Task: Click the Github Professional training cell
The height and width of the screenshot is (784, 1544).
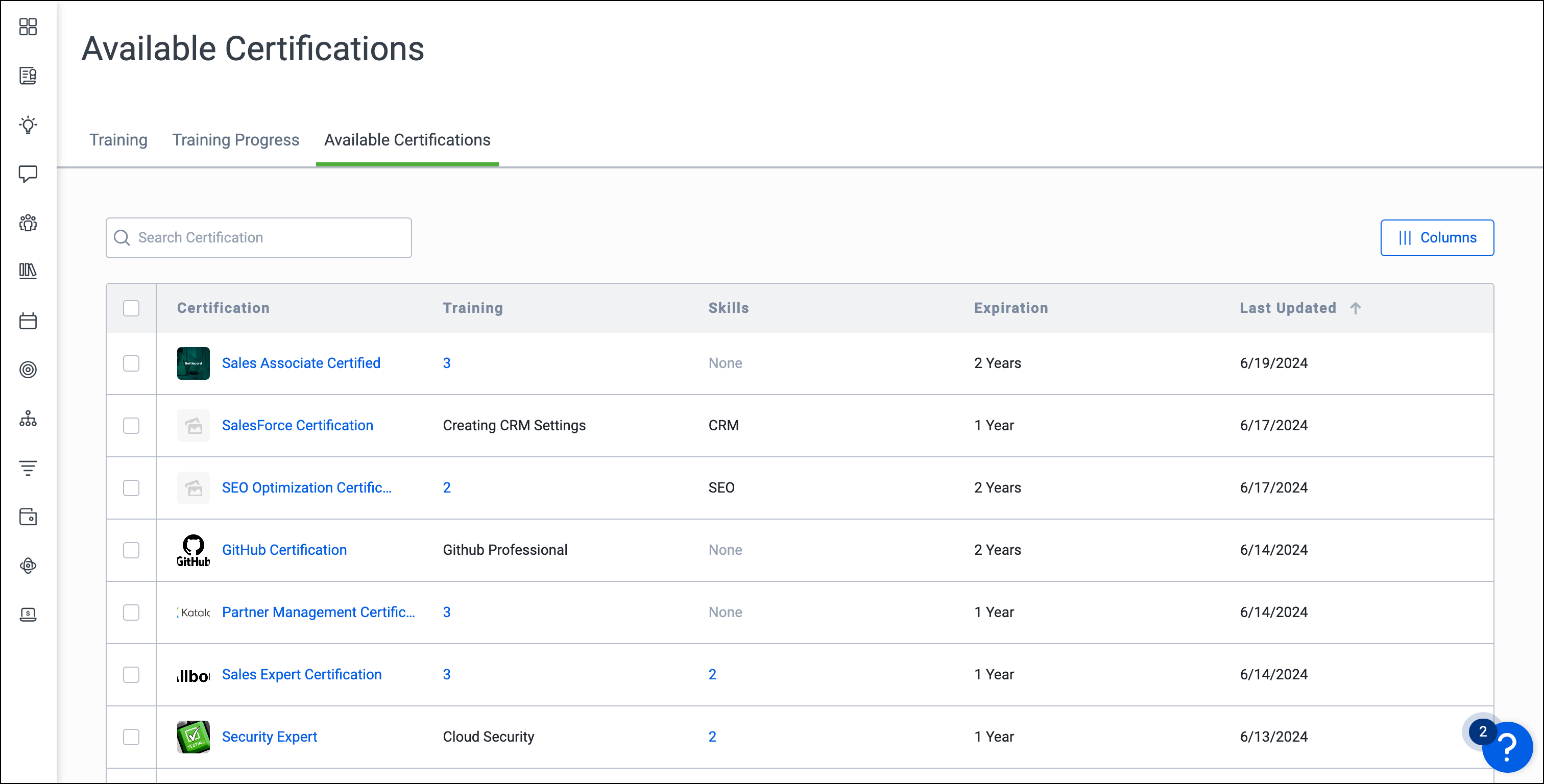Action: pyautogui.click(x=504, y=550)
